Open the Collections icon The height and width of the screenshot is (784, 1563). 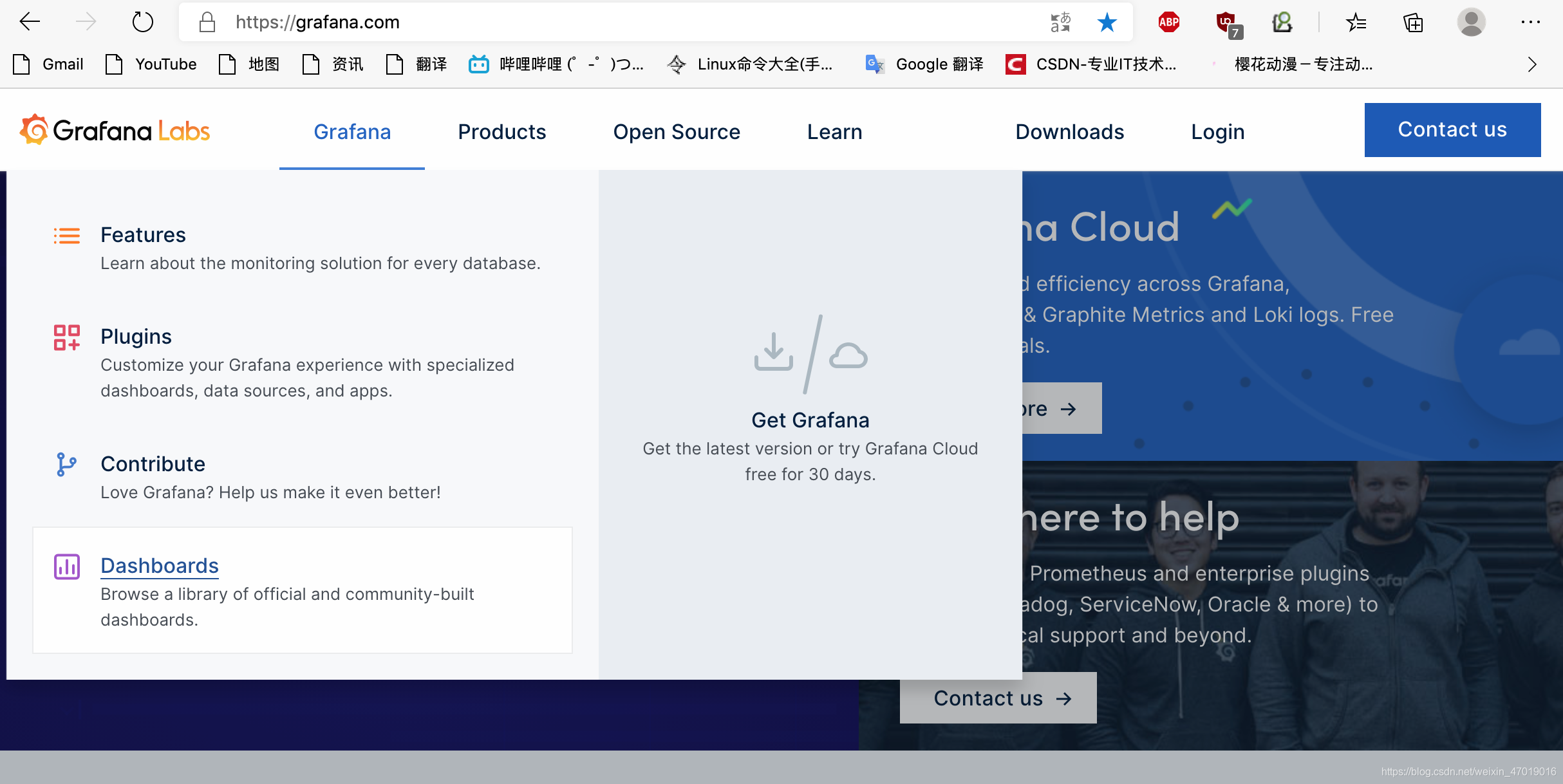1413,22
